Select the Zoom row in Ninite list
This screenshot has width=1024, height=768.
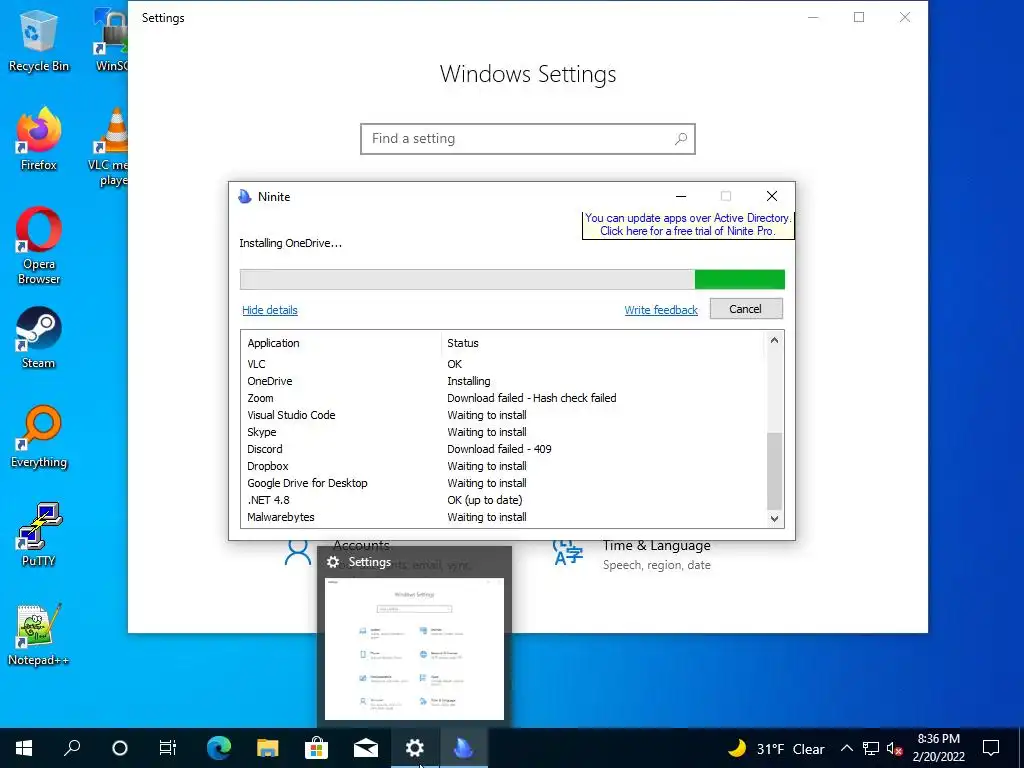tap(504, 398)
